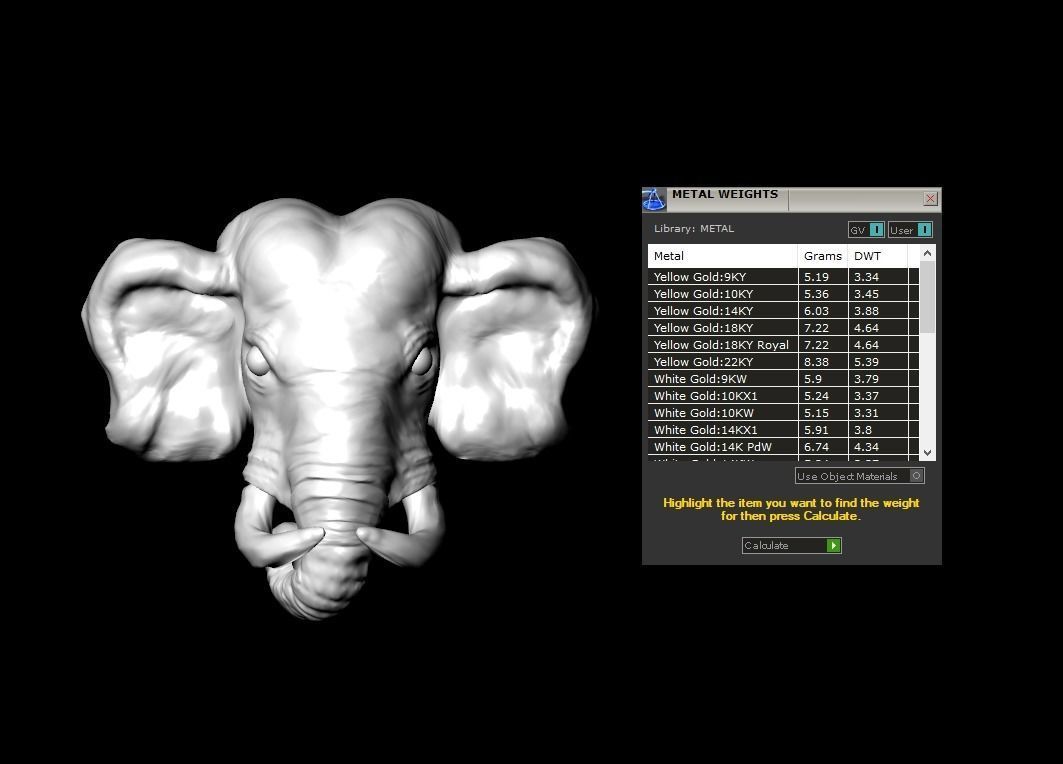
Task: Click the 3.79 DWT value
Action: [866, 378]
